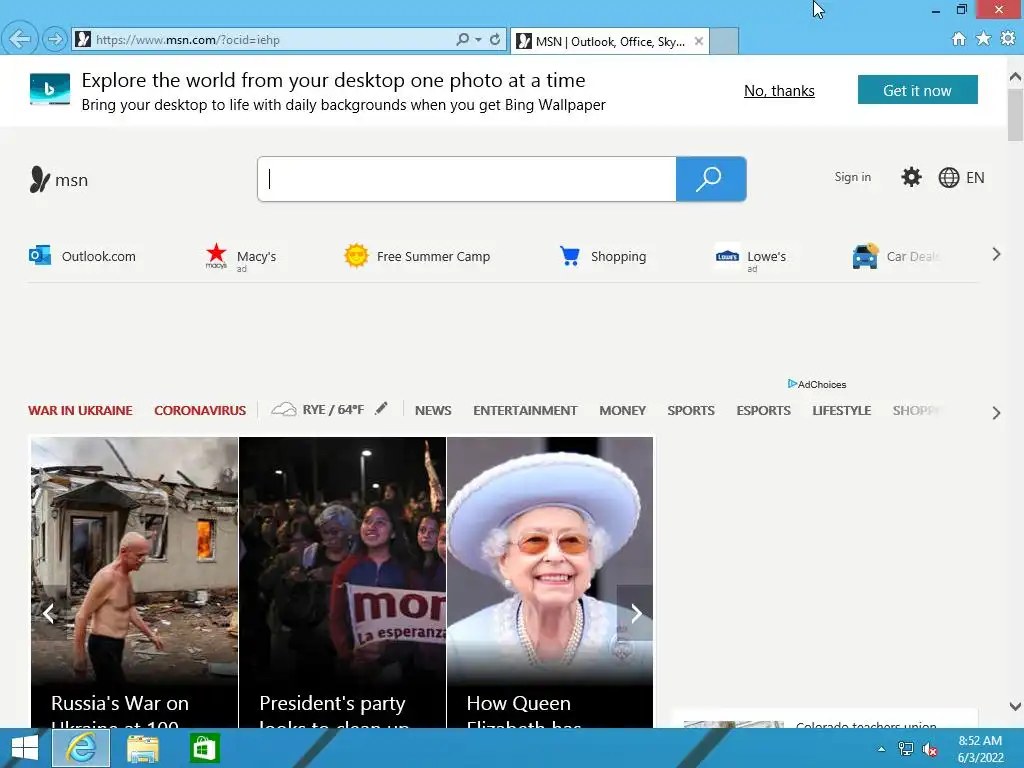Click the Get it now button
The height and width of the screenshot is (768, 1024).
point(918,90)
